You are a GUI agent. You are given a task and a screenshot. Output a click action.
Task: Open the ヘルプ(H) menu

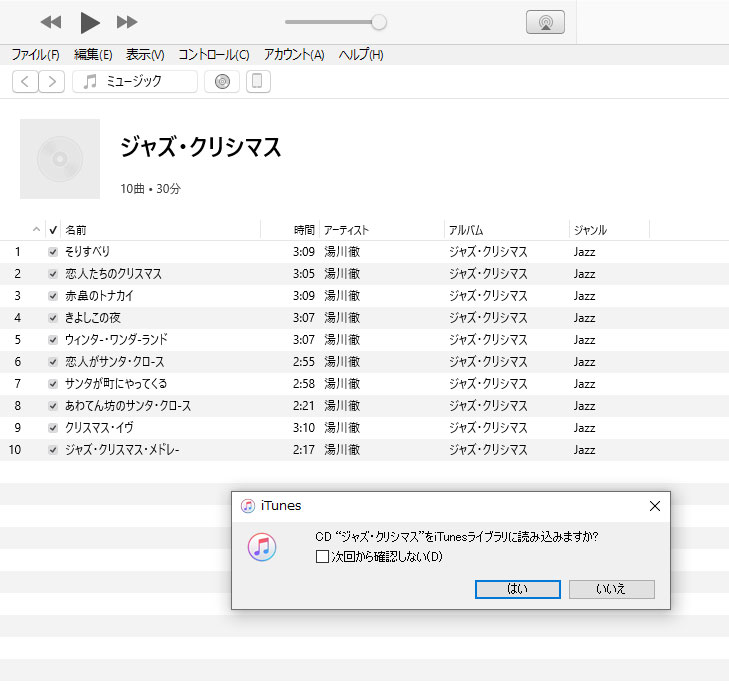click(x=361, y=55)
